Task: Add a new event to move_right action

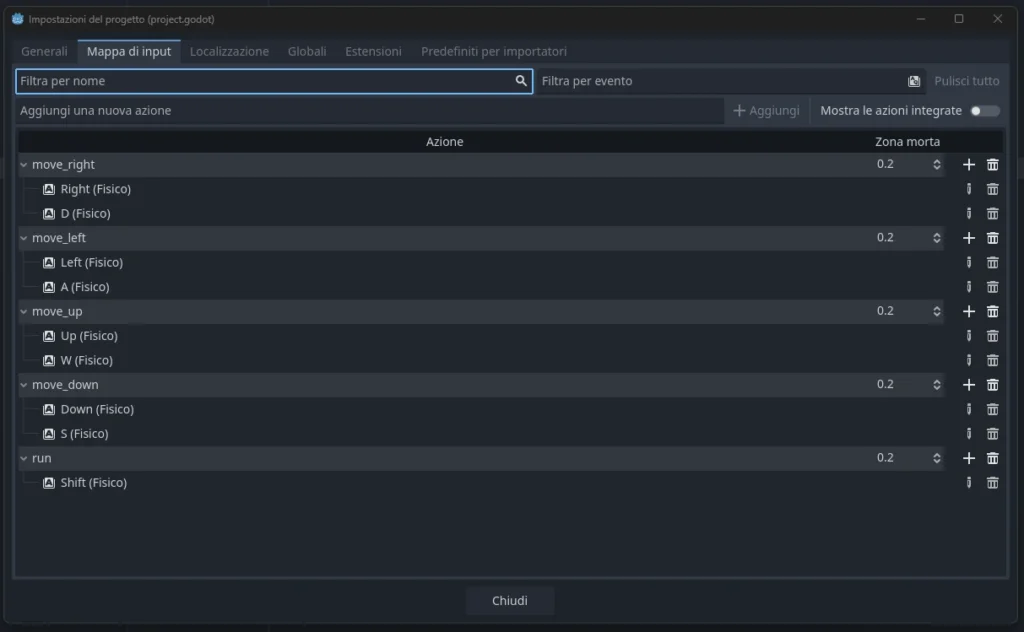Action: (968, 164)
